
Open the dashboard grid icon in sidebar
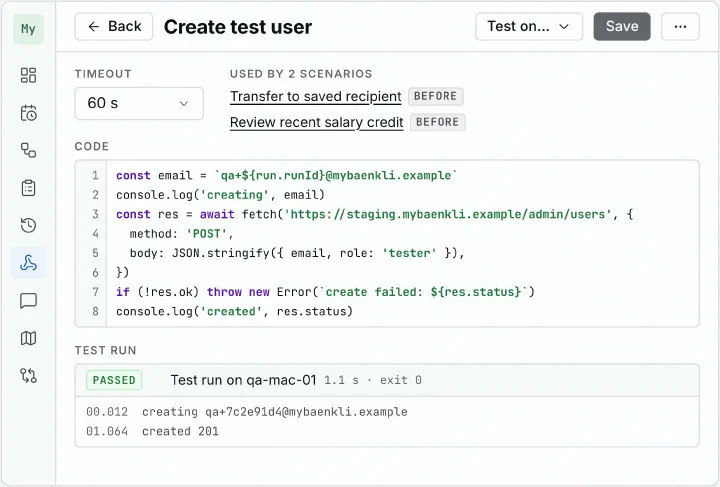point(28,75)
